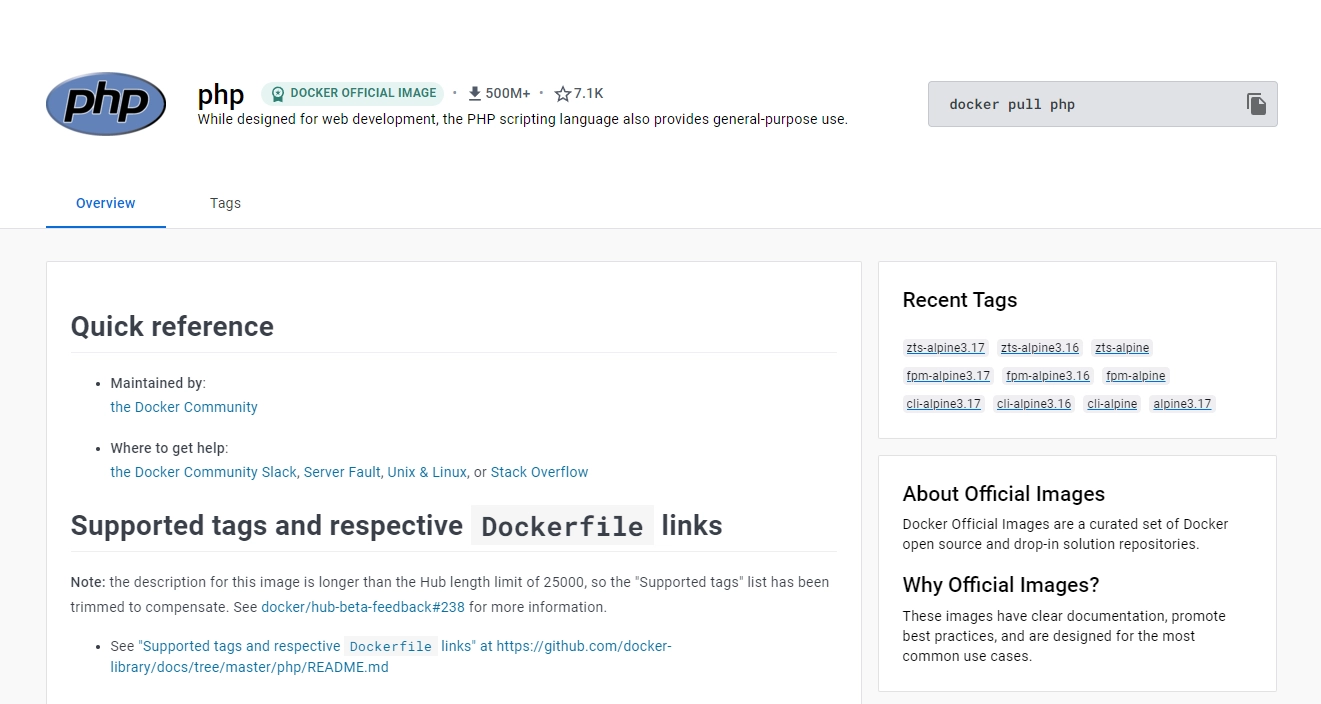Open the Unix & Linux link
The width and height of the screenshot is (1321, 704).
427,472
